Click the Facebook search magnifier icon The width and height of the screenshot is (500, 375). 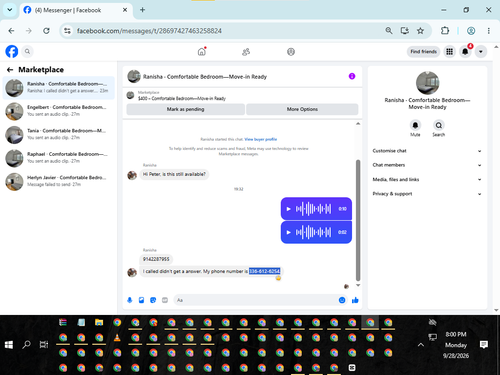pyautogui.click(x=28, y=52)
